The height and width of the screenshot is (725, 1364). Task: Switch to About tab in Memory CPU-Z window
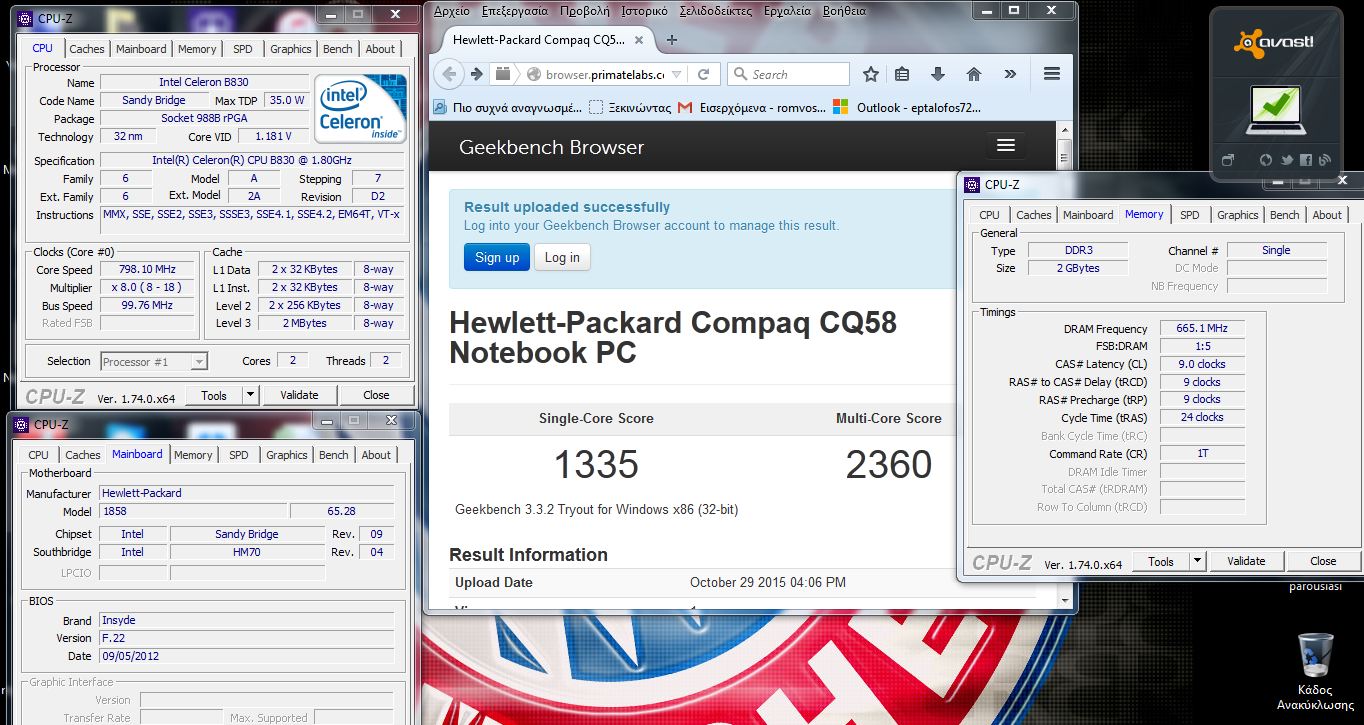point(1327,215)
